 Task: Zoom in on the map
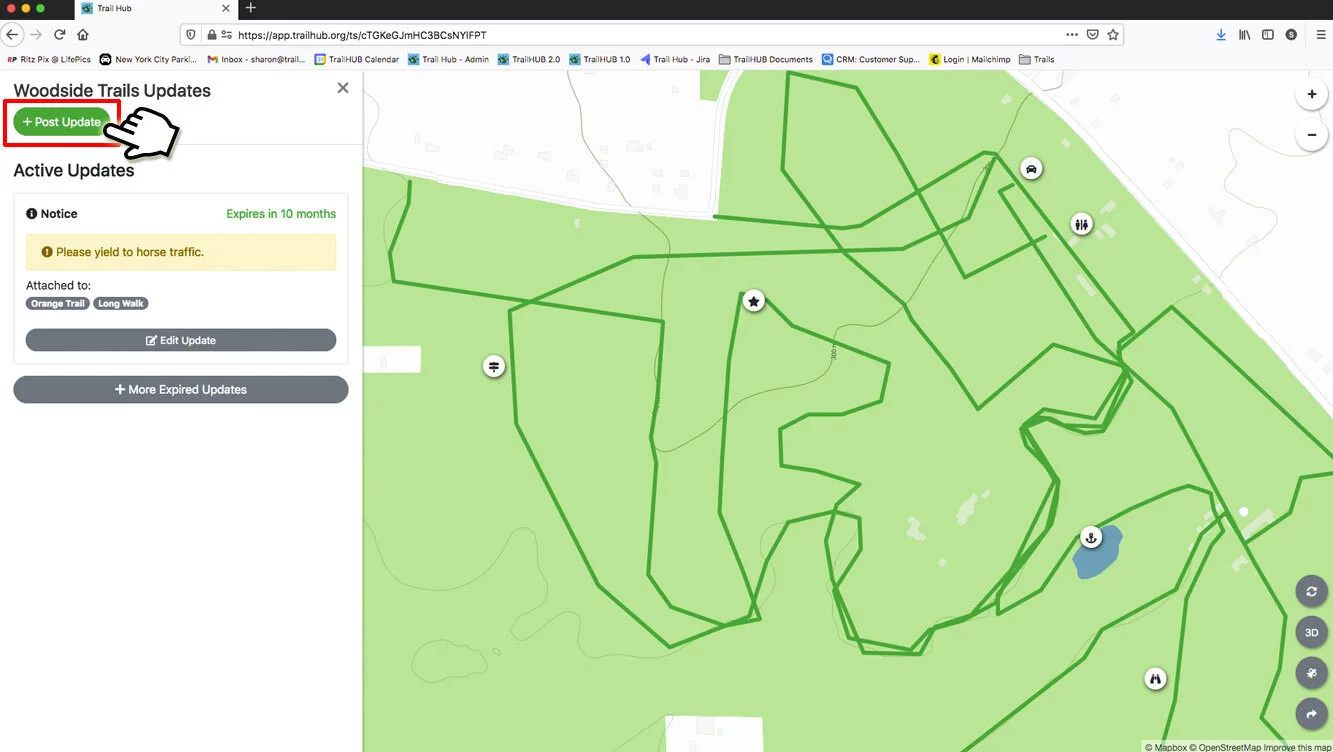[x=1311, y=95]
